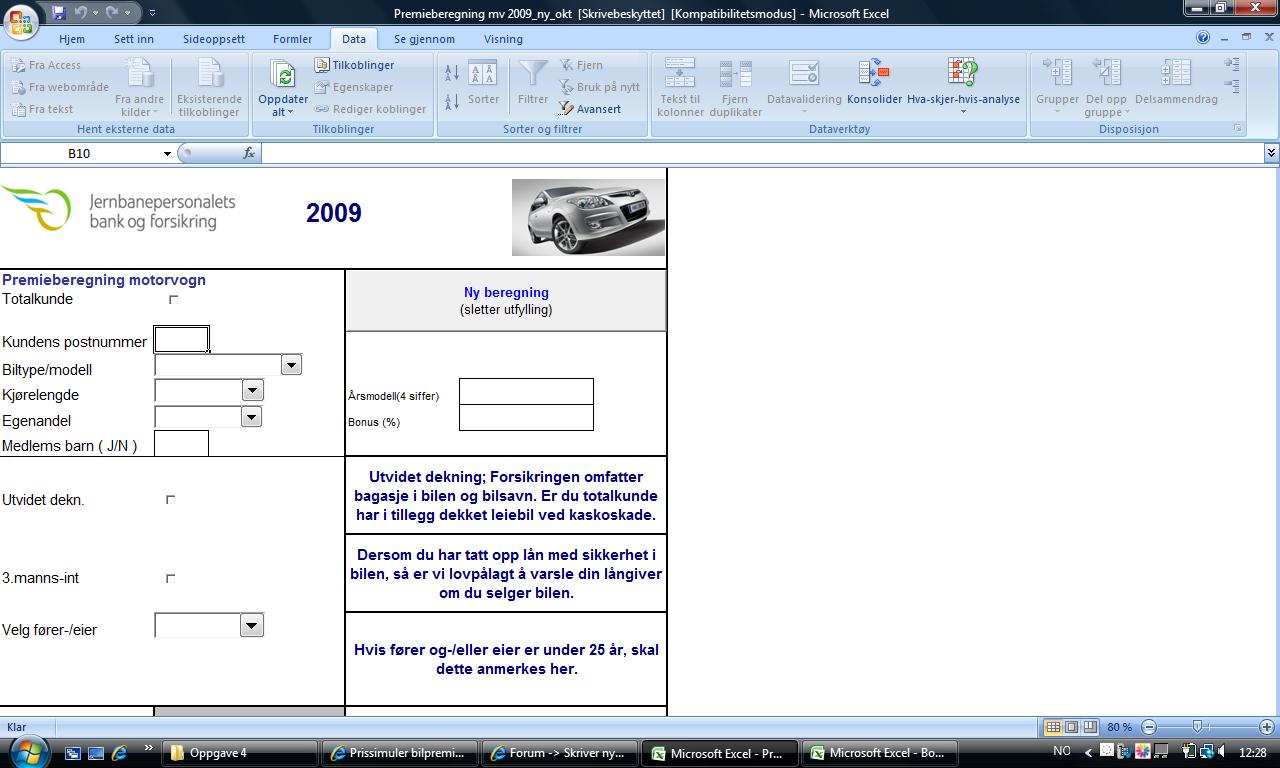Go to the Formler tab

coord(293,39)
